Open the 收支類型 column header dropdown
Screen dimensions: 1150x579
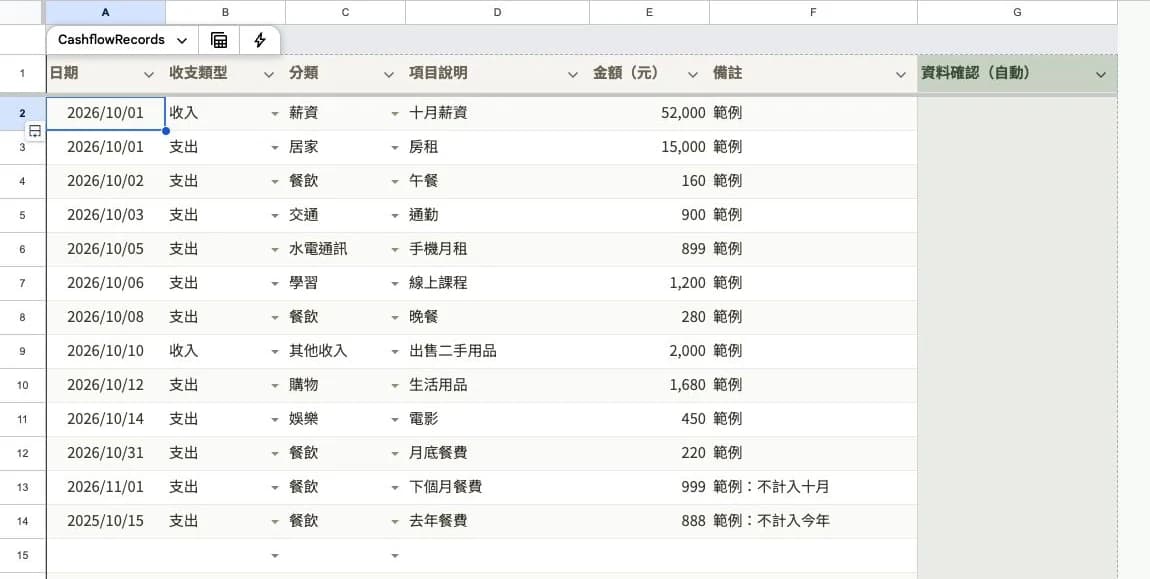click(269, 74)
